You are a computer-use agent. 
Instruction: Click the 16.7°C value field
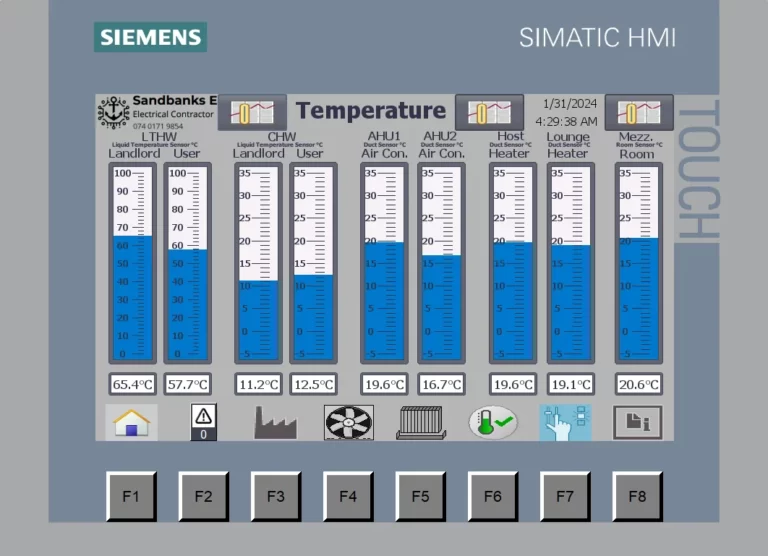441,384
